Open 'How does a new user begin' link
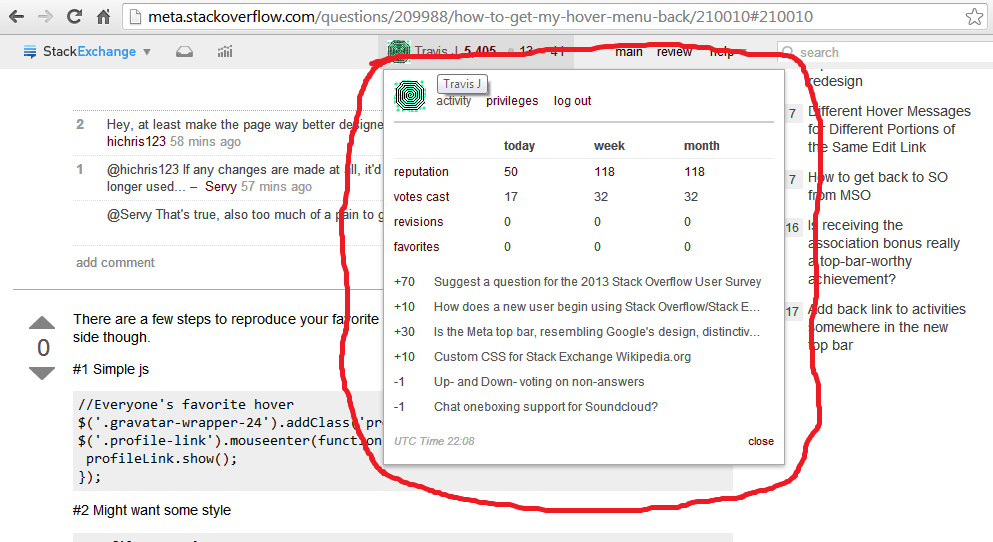The width and height of the screenshot is (993, 542). [597, 306]
